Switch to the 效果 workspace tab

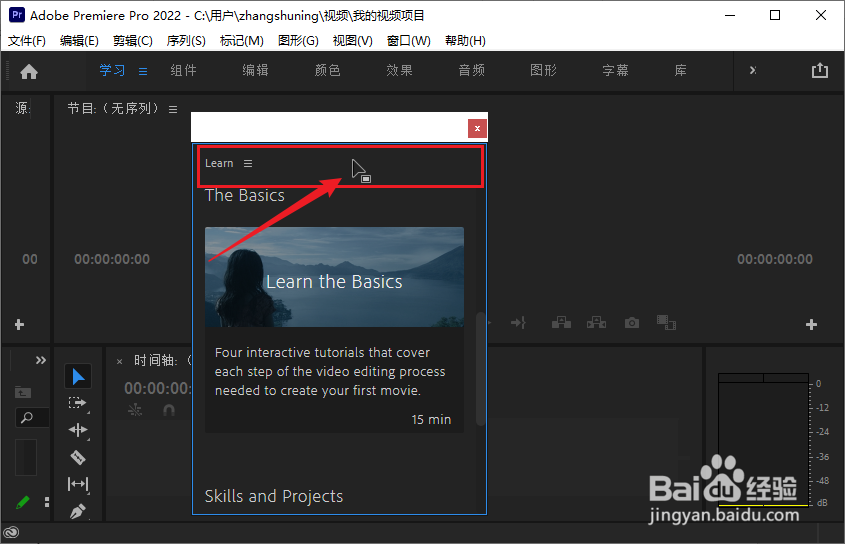(399, 70)
